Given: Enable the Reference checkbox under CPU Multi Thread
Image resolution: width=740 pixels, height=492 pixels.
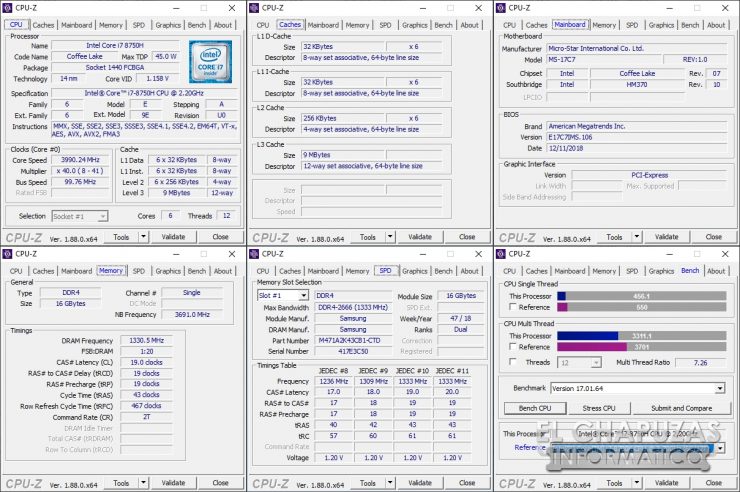Looking at the screenshot, I should [513, 346].
